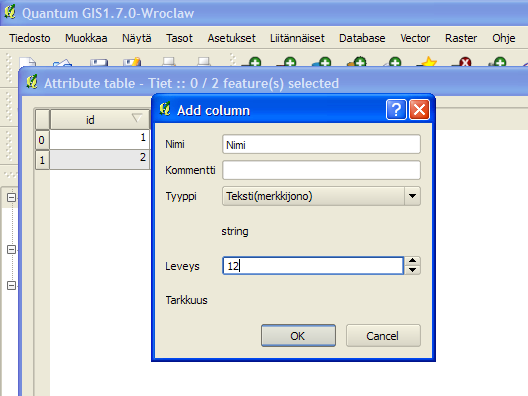This screenshot has height=396, width=528.
Task: Click the Save Project disk icon
Action: (99, 62)
